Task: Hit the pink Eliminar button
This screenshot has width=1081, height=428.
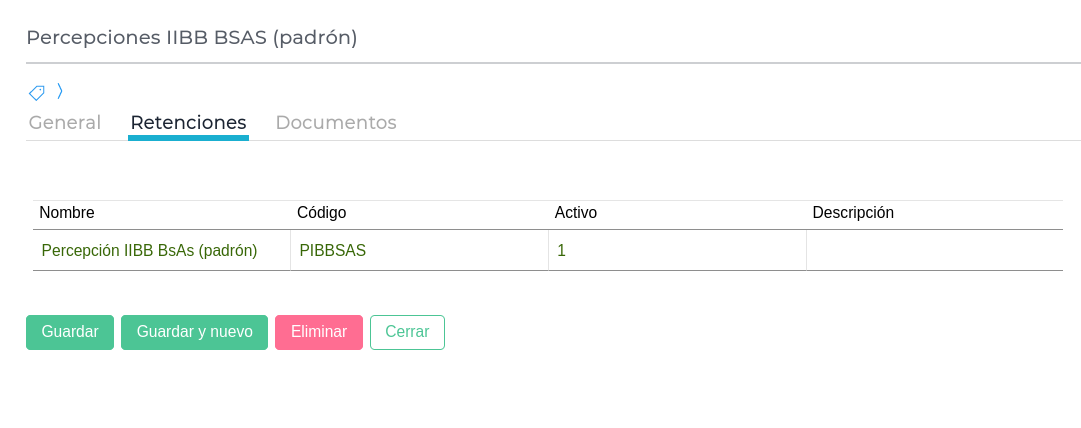Action: pyautogui.click(x=319, y=332)
